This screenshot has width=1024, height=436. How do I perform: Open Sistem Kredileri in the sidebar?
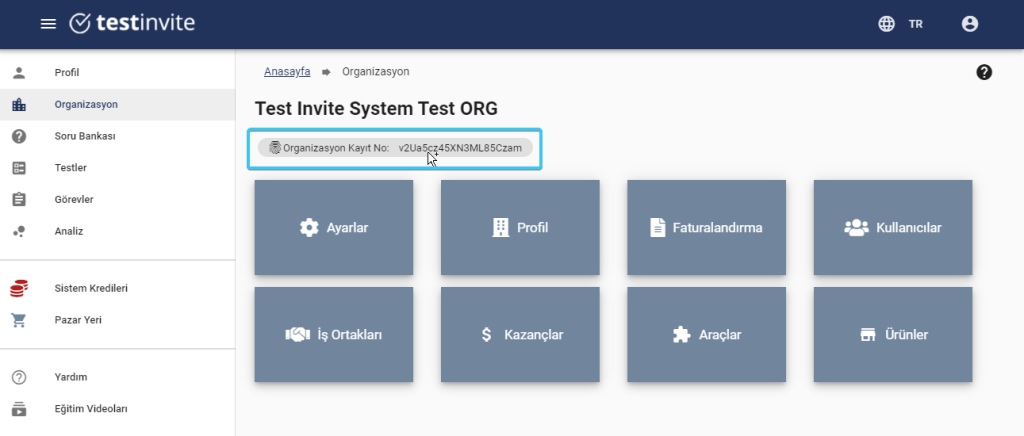(x=118, y=288)
